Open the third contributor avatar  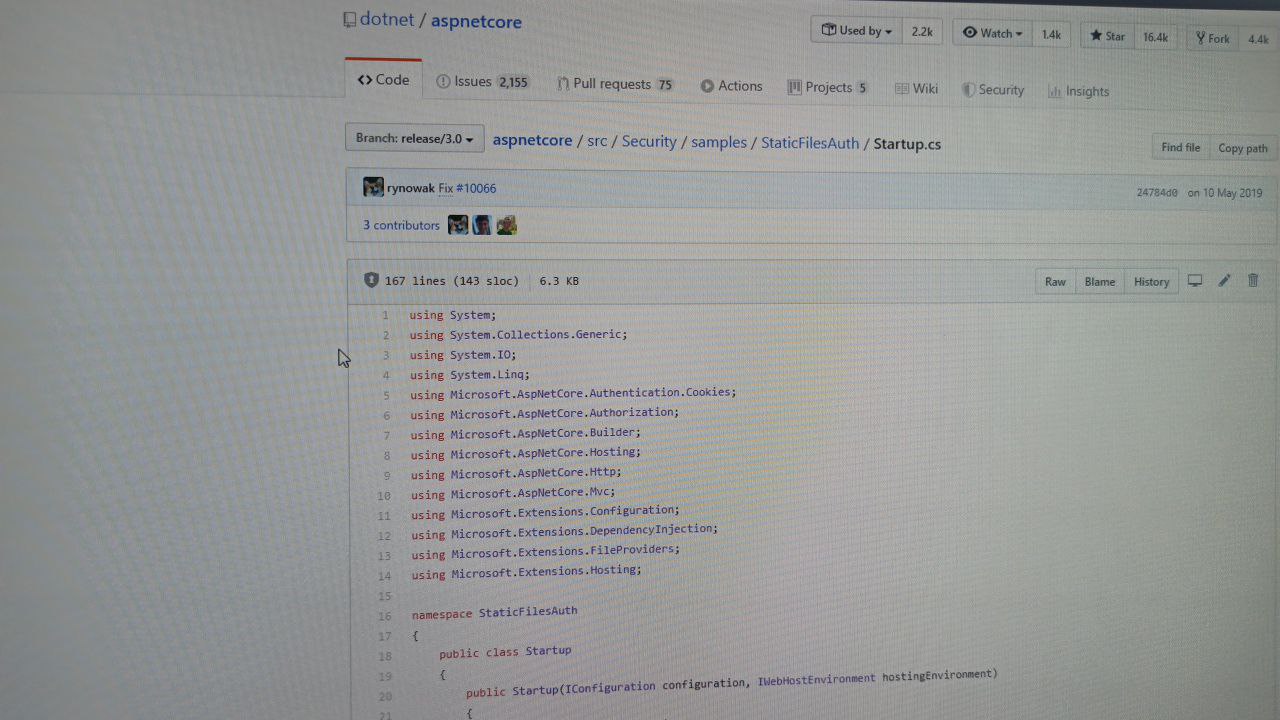pos(506,225)
